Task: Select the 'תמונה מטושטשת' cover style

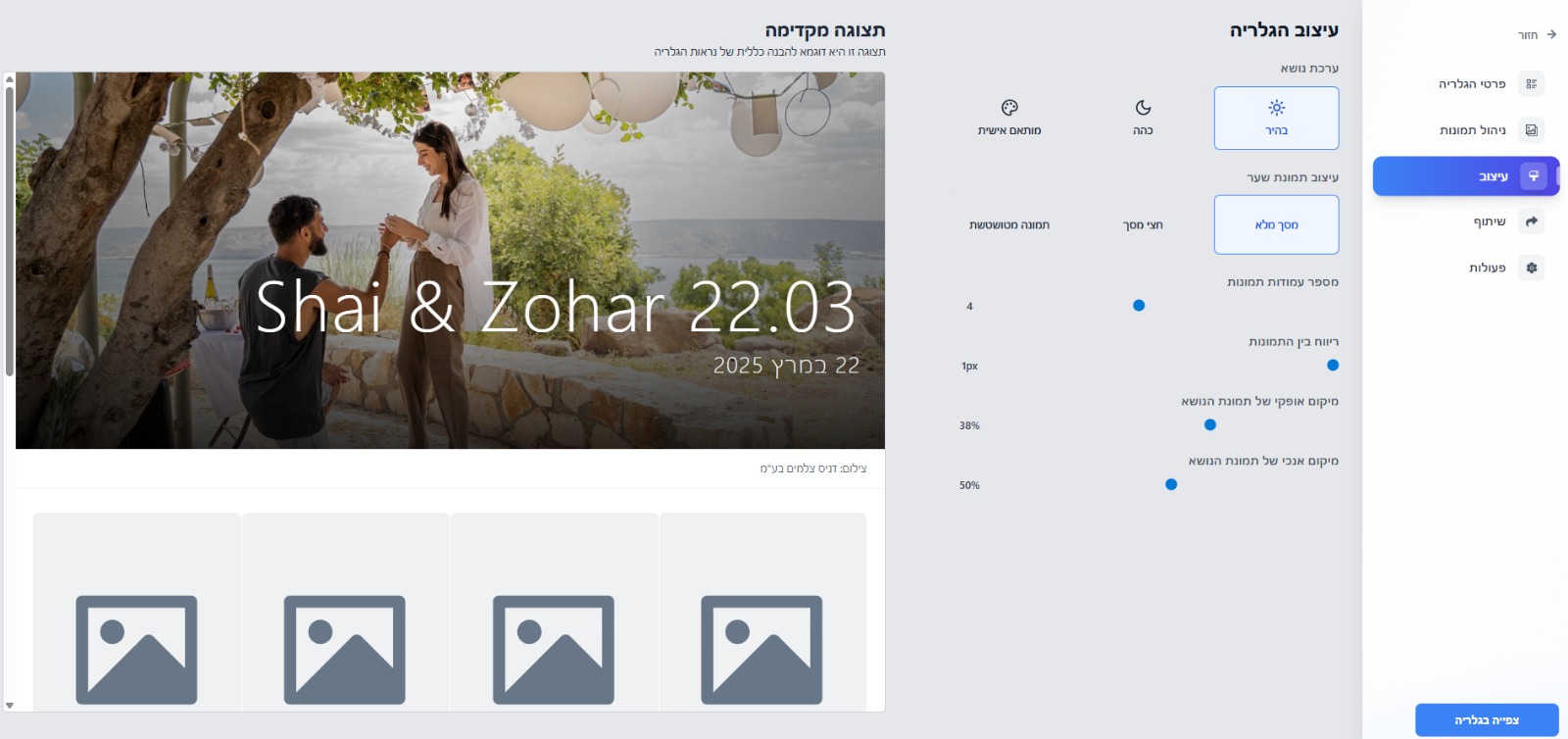Action: click(1009, 224)
